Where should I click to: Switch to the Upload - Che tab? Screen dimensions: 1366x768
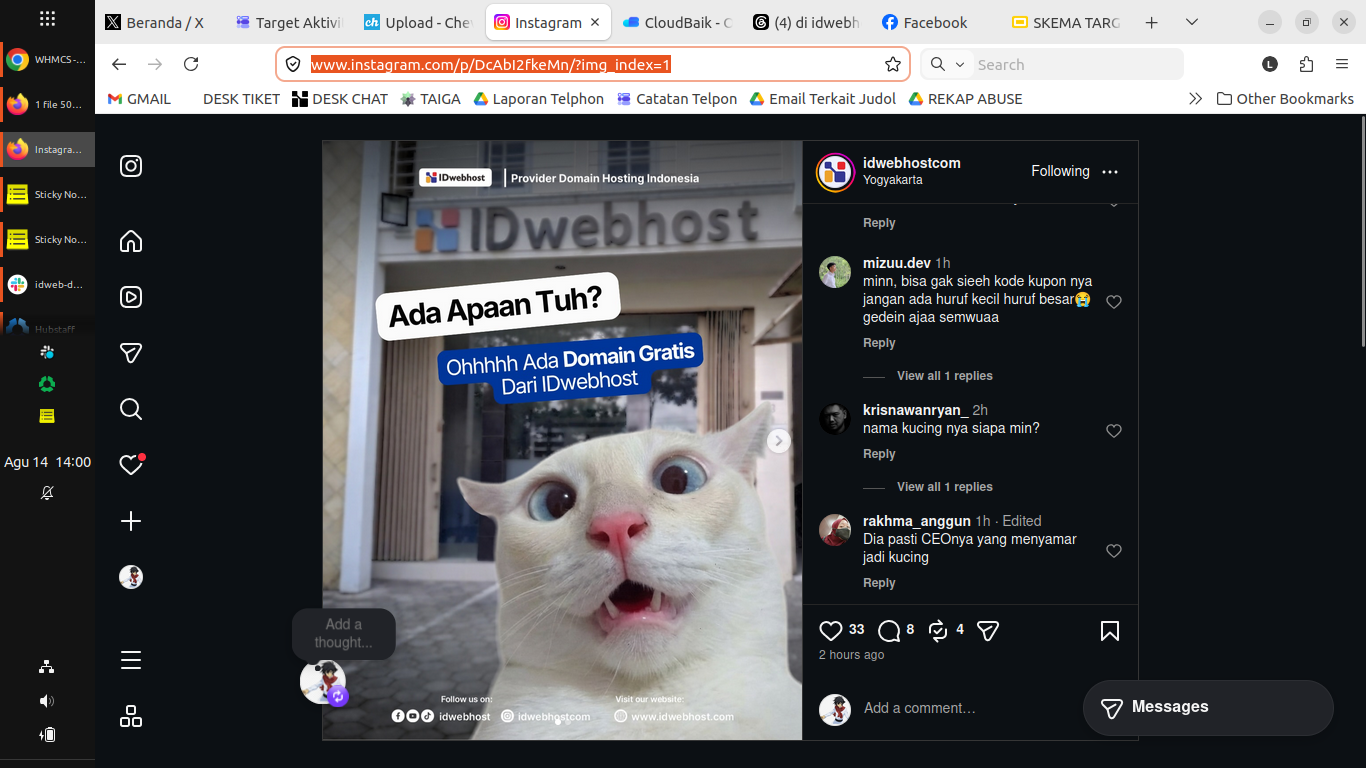419,22
